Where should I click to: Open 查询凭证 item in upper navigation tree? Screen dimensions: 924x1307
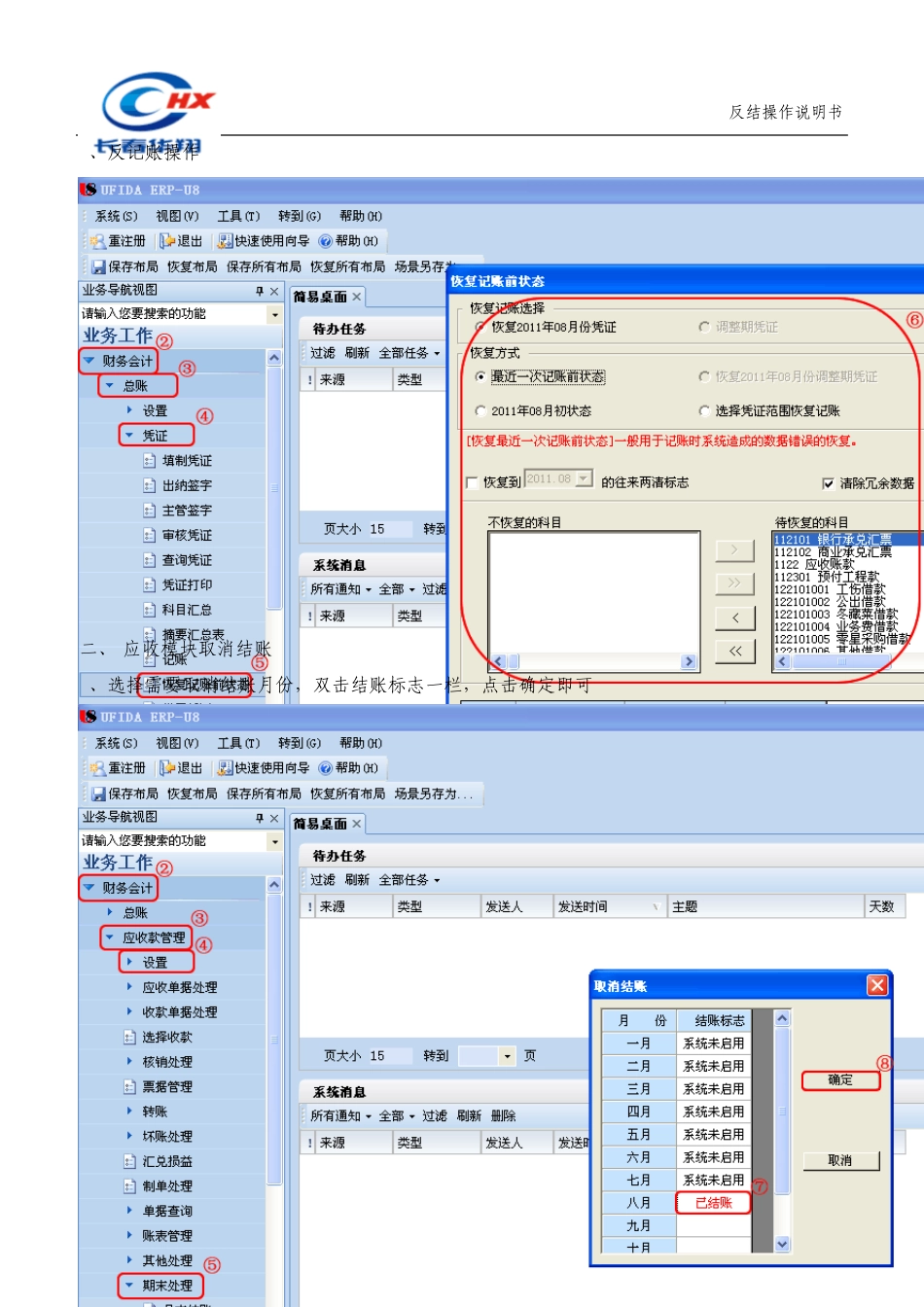177,560
